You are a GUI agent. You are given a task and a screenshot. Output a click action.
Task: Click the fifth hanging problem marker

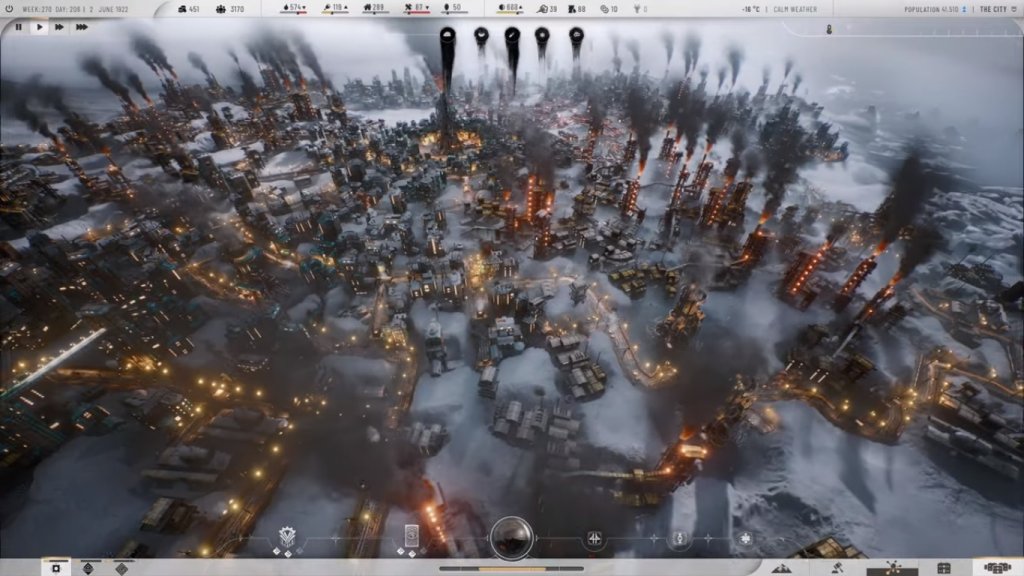(x=577, y=37)
